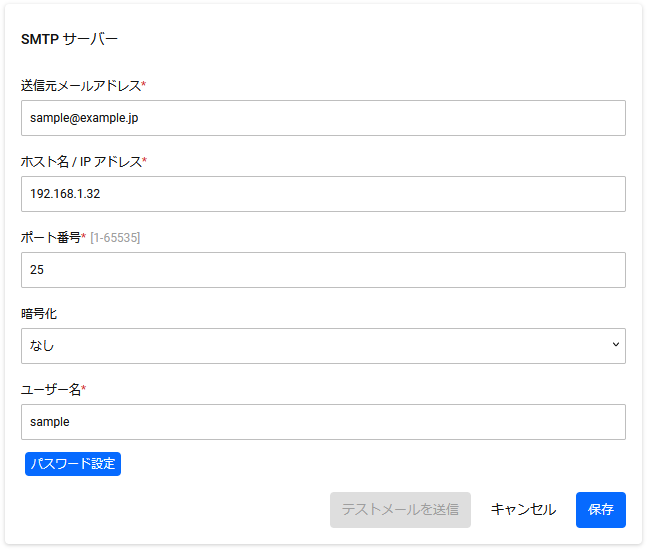Image resolution: width=647 pixels, height=550 pixels.
Task: Focus the ホスト名 / IP アドレス field
Action: click(x=323, y=194)
